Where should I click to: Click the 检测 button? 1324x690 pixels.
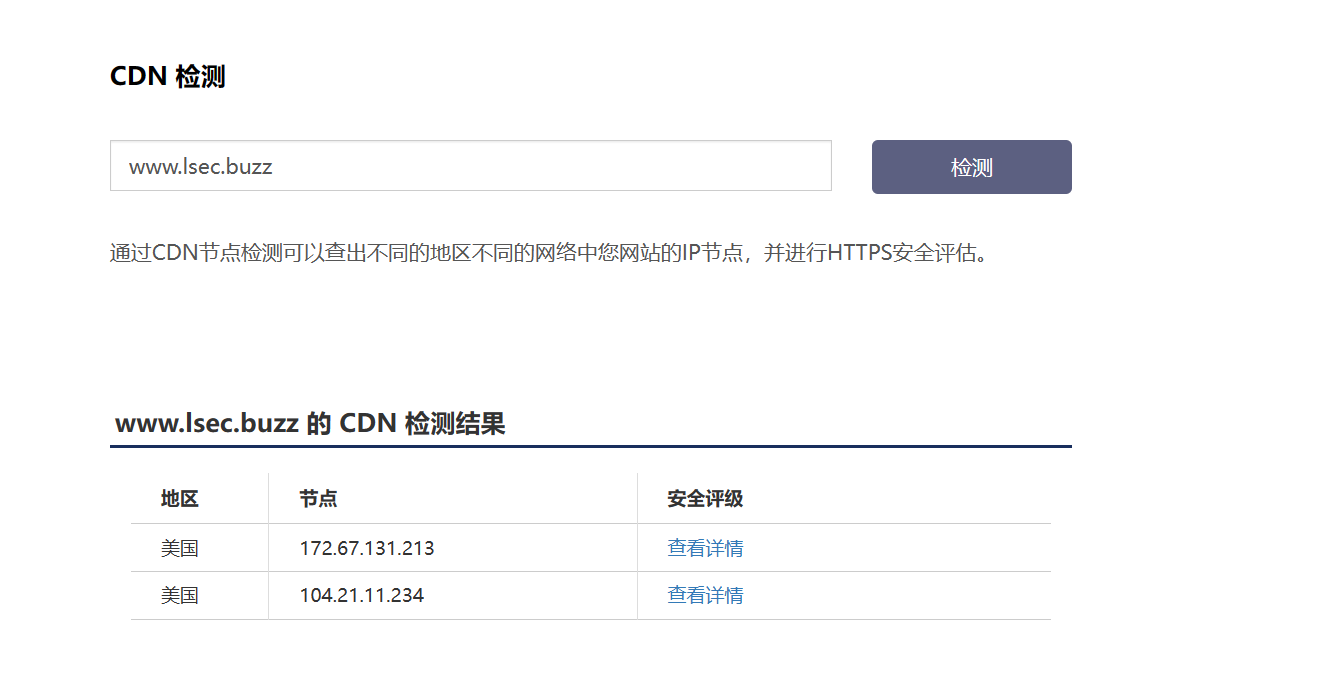pyautogui.click(x=971, y=167)
